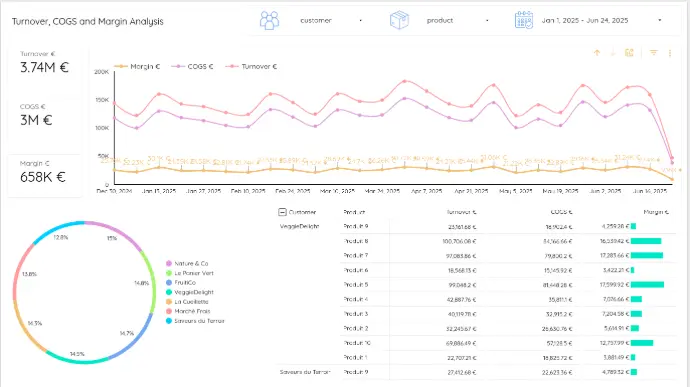Click the drill up arrow icon

point(597,53)
